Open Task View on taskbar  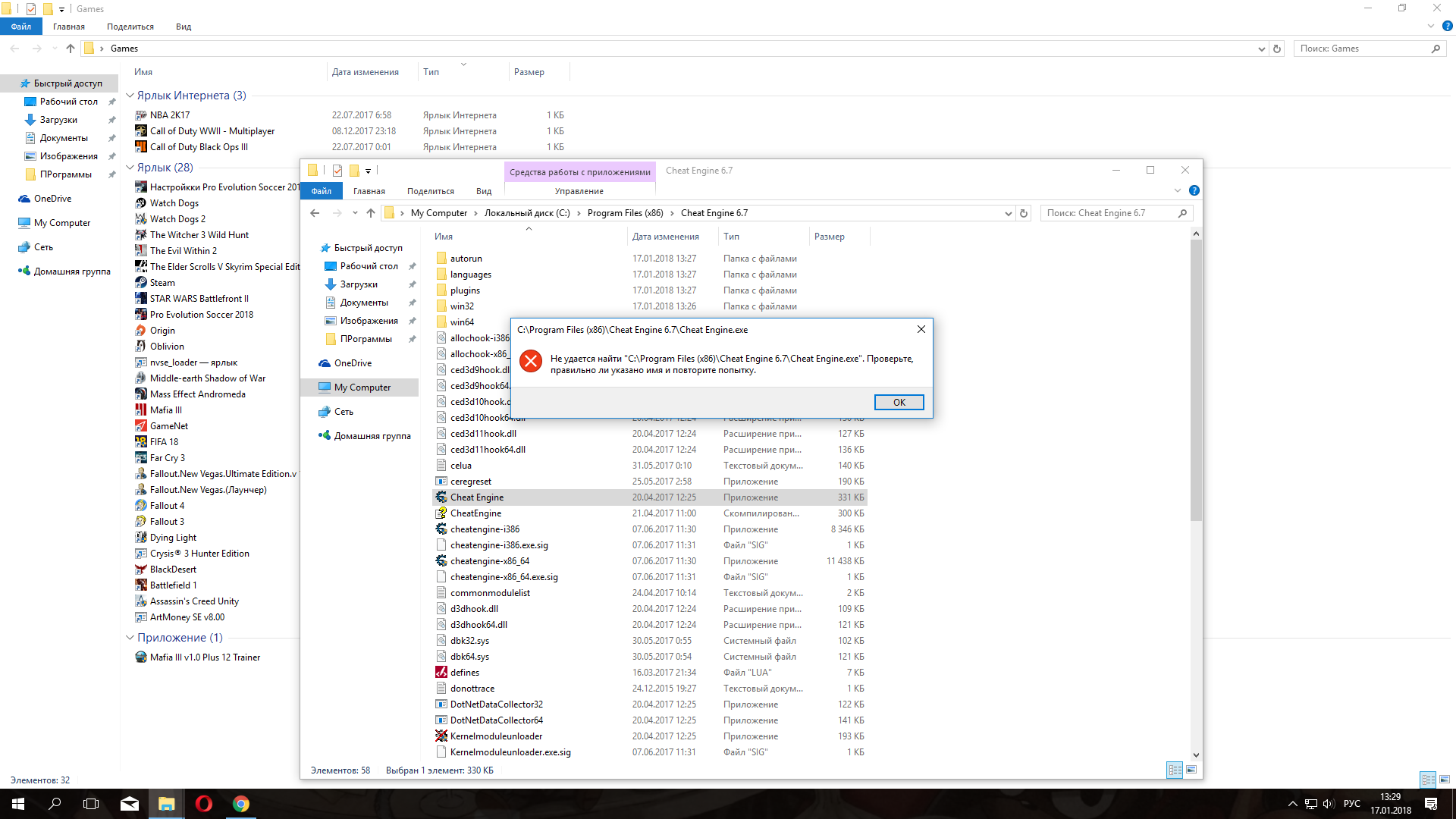(x=91, y=804)
